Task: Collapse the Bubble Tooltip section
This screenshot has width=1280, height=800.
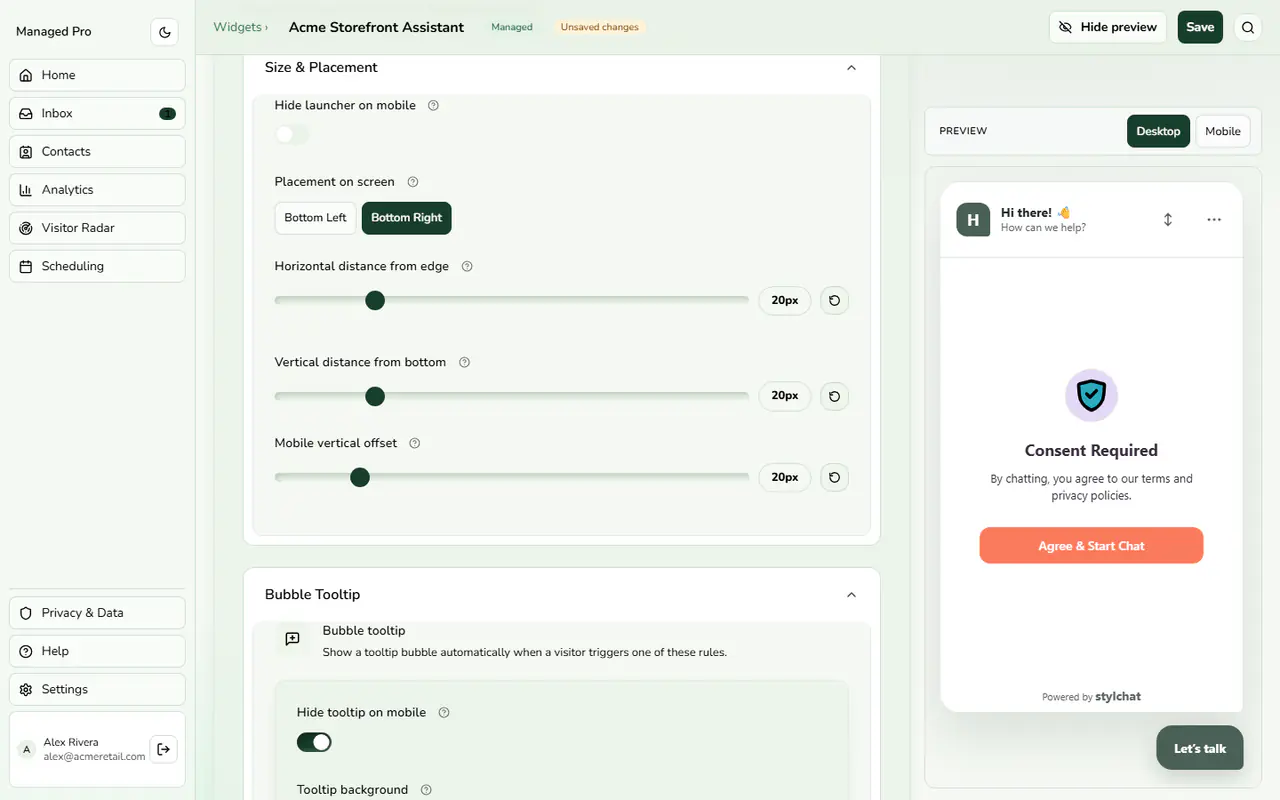Action: (x=851, y=595)
